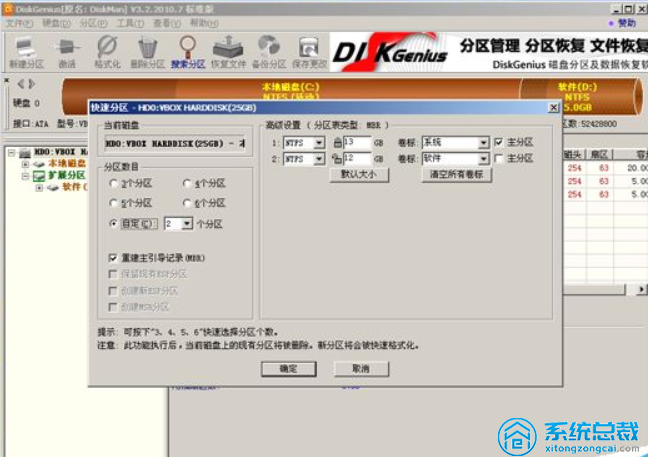Open the 硬盘(D) menu

point(56,23)
